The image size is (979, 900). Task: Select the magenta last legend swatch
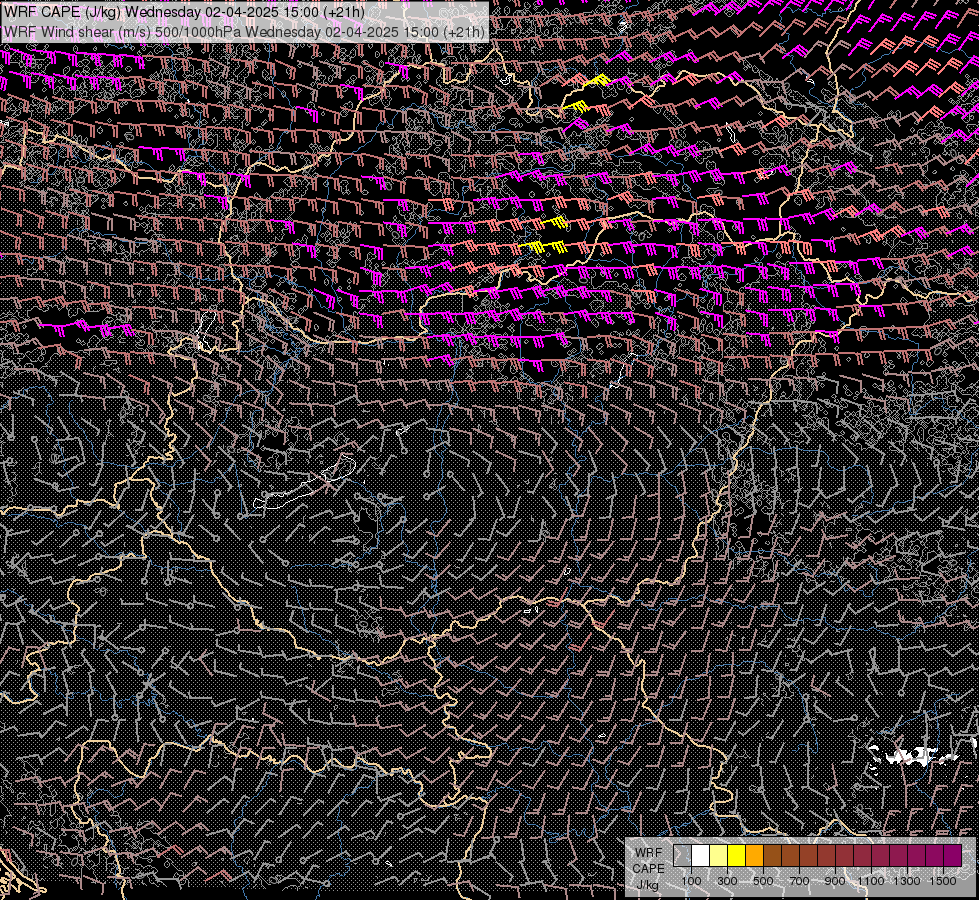click(x=952, y=855)
